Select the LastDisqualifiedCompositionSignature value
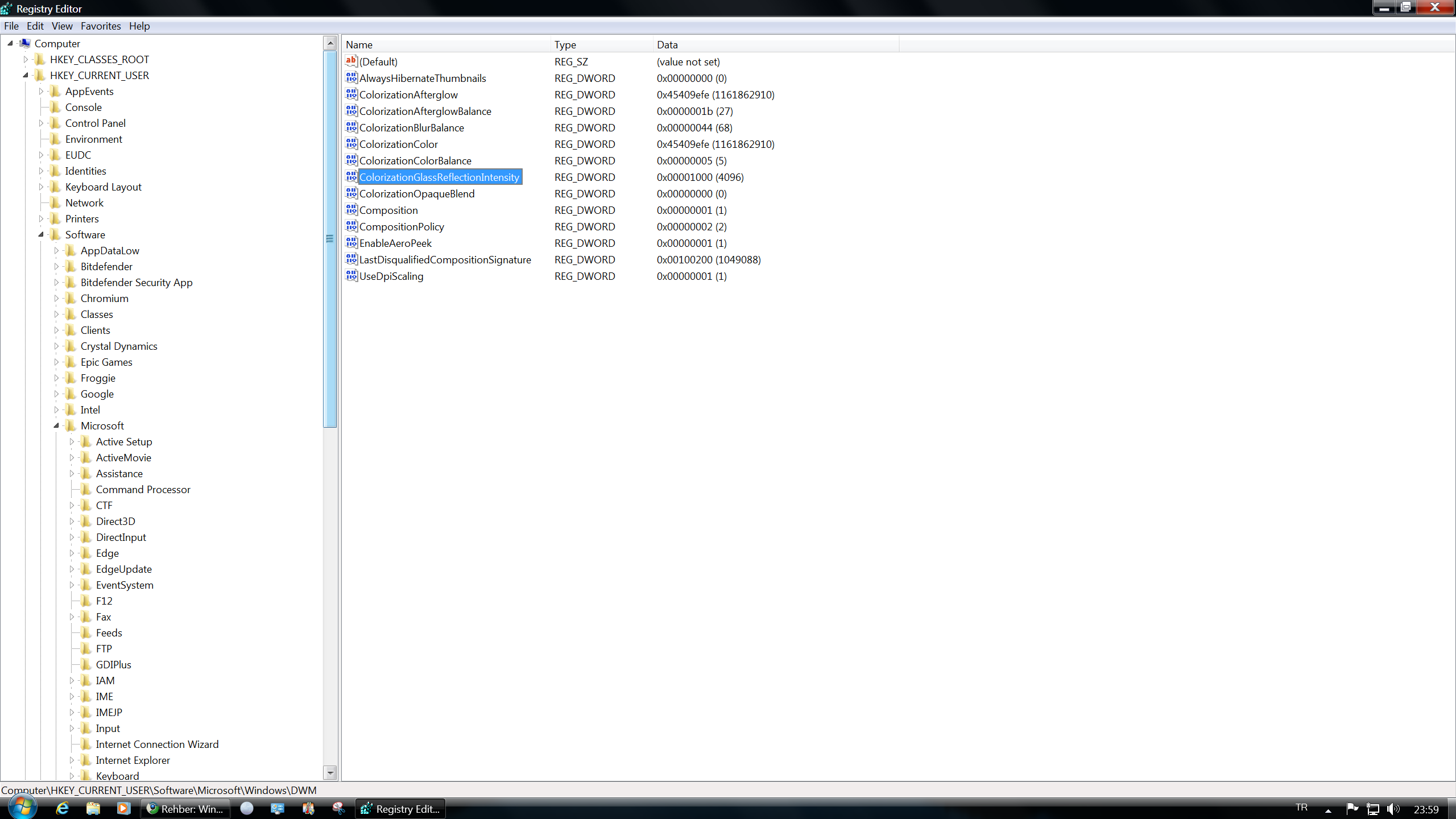The width and height of the screenshot is (1456, 819). click(445, 259)
